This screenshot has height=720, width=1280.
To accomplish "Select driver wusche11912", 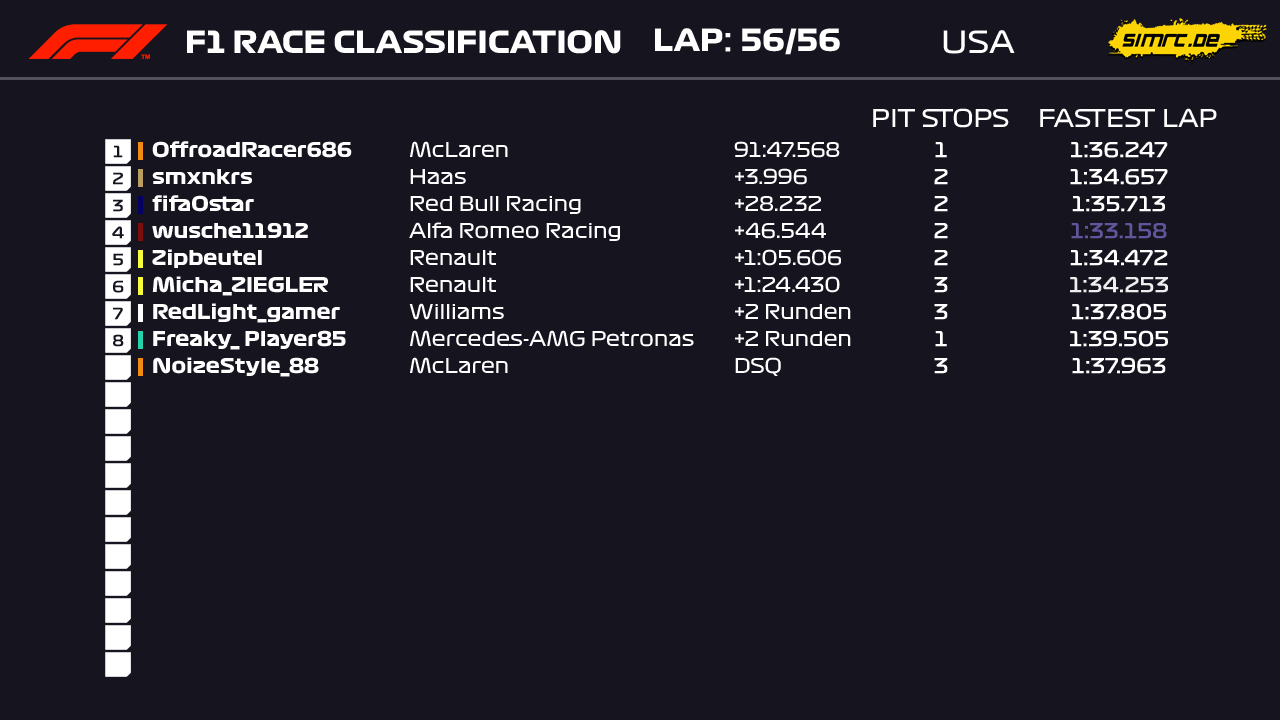I will pos(230,232).
